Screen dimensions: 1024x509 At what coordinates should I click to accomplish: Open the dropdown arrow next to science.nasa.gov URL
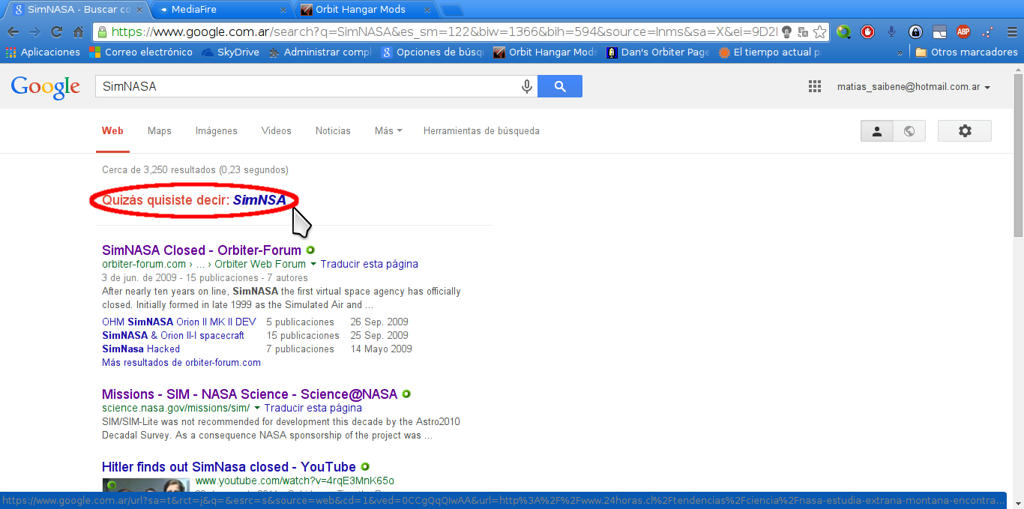click(257, 408)
